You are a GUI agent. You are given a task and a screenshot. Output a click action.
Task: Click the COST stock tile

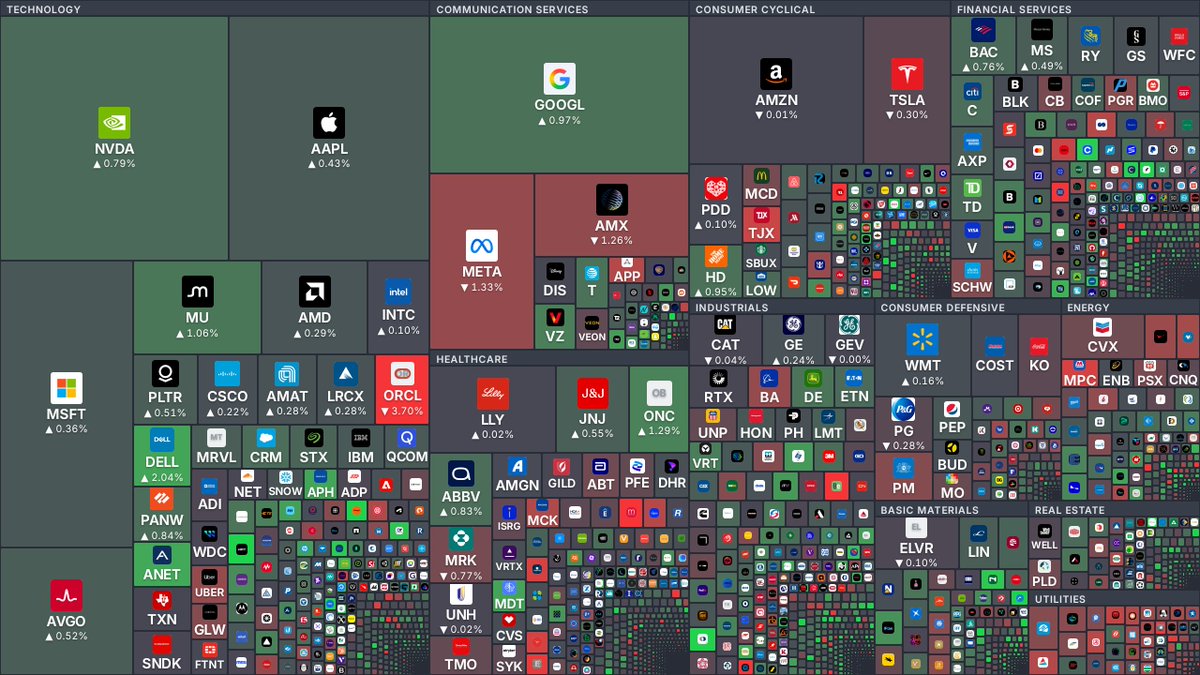[x=994, y=354]
